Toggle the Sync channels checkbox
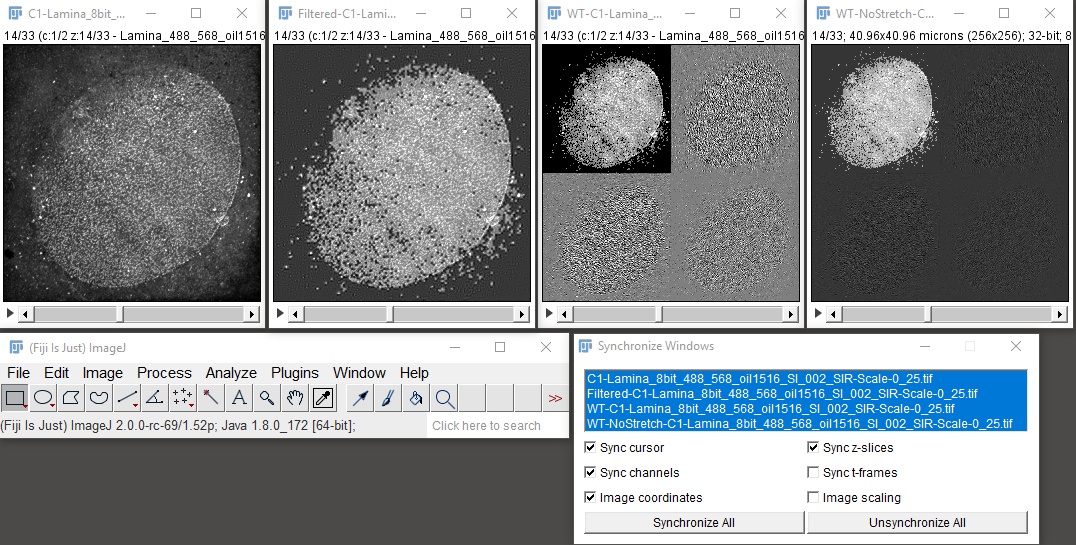Screen dimensions: 1076x545 click(590, 472)
